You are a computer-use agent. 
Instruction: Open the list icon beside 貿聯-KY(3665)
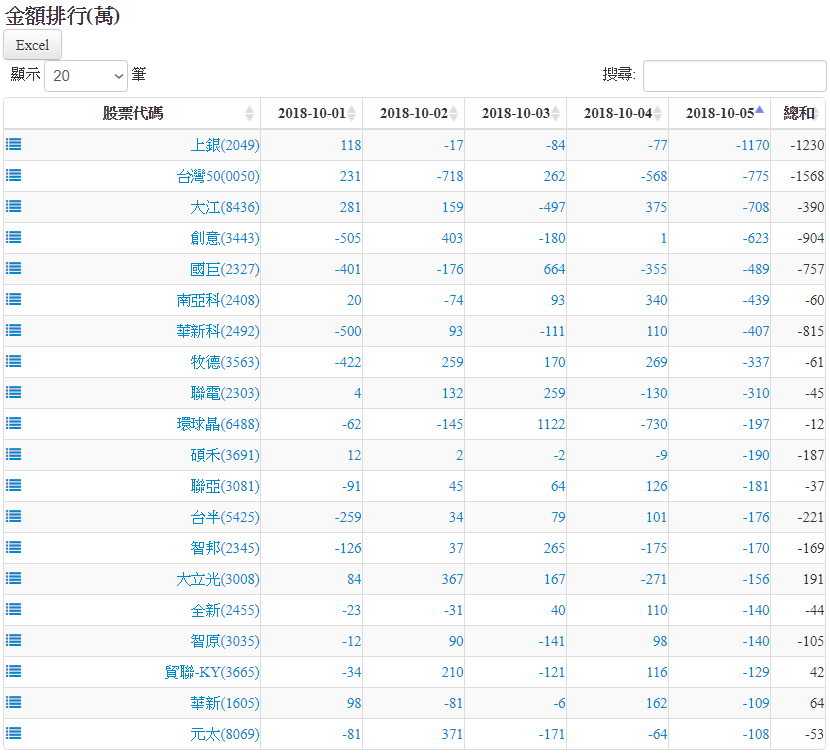pyautogui.click(x=14, y=671)
